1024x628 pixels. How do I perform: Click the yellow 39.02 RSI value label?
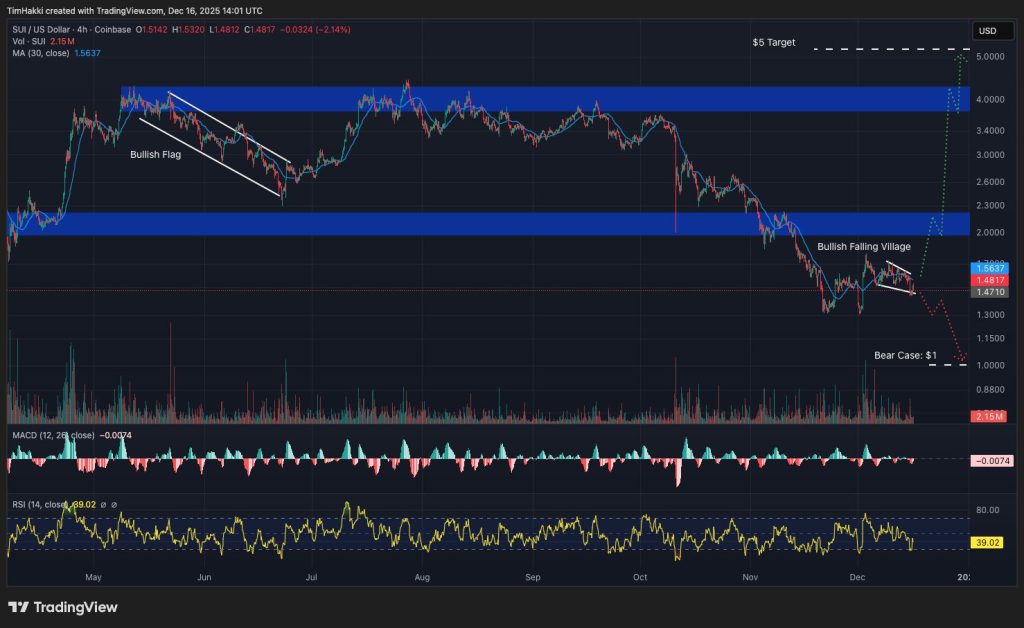987,541
